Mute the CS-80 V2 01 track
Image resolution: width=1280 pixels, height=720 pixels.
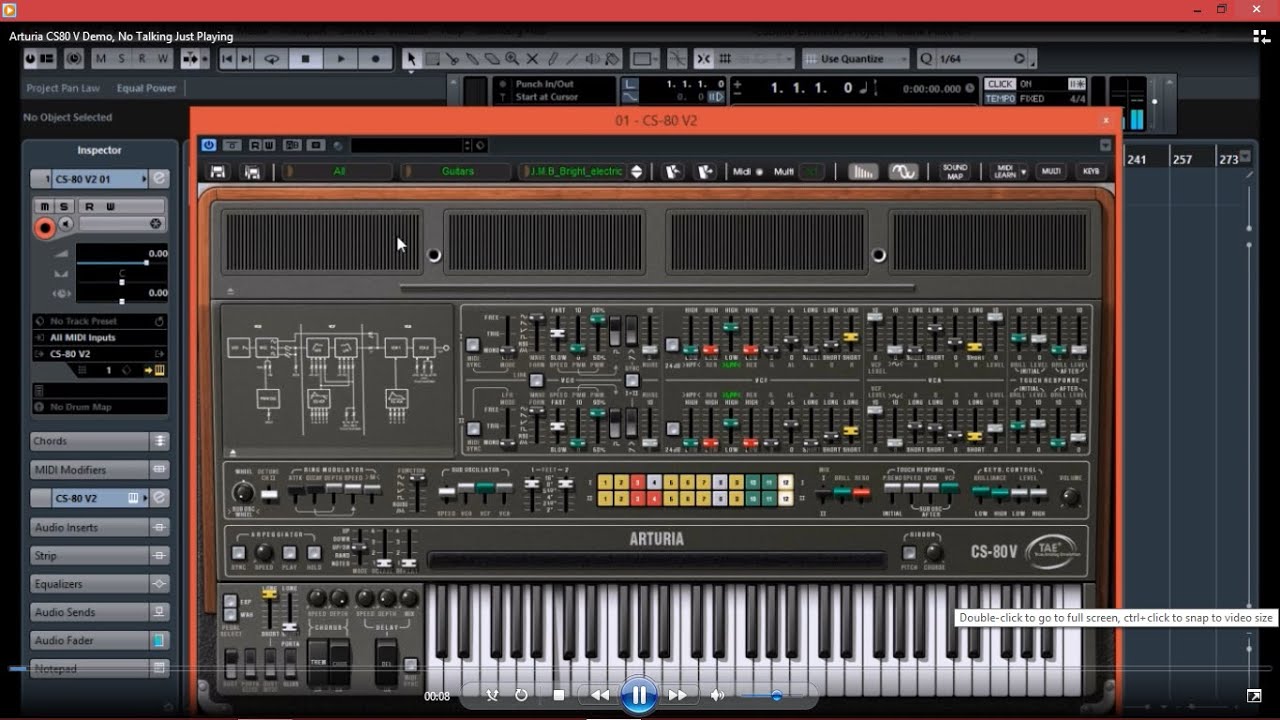coord(43,207)
